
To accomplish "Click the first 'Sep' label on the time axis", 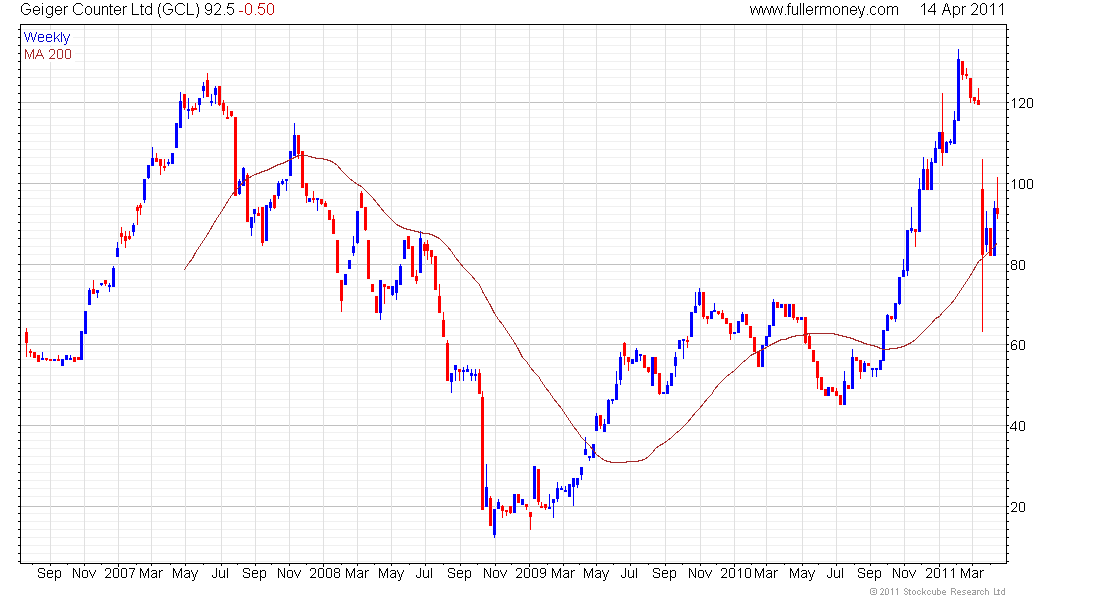I will [49, 573].
